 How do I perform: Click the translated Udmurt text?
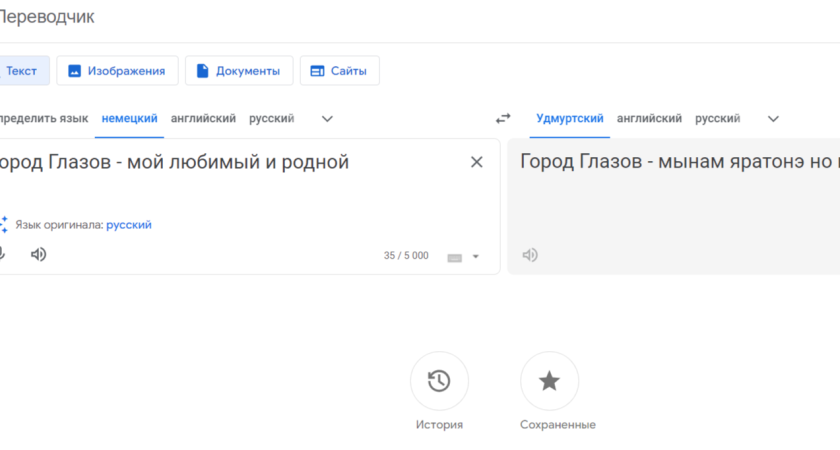pos(680,162)
